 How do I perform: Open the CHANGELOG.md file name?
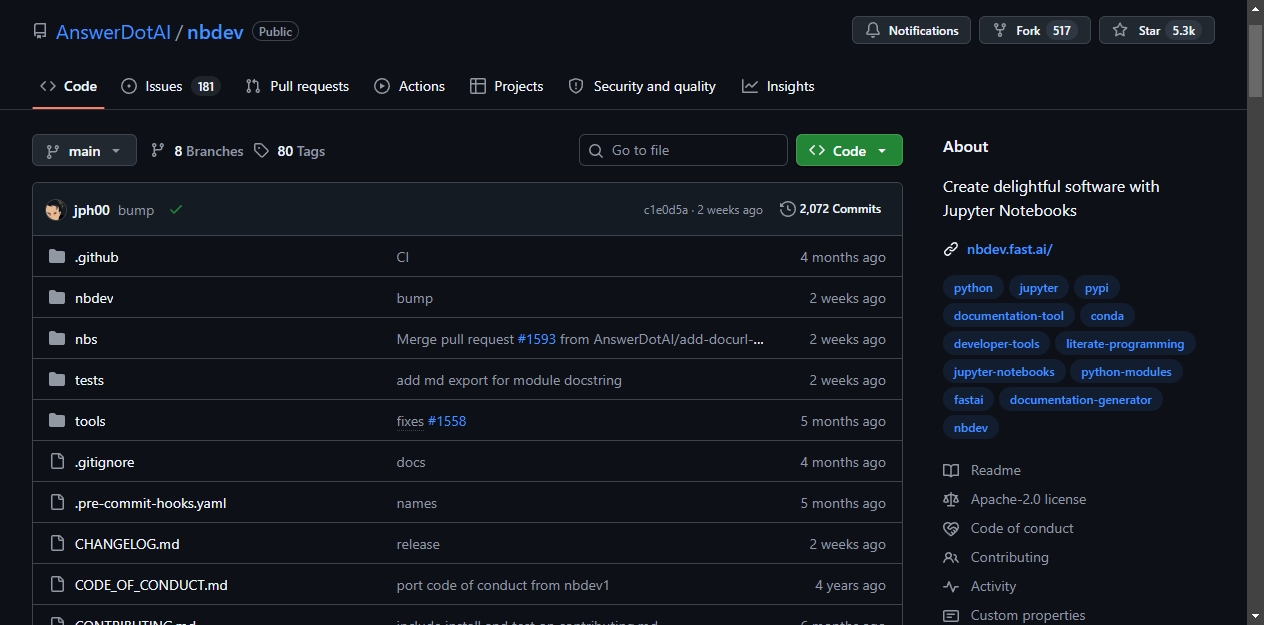[127, 544]
